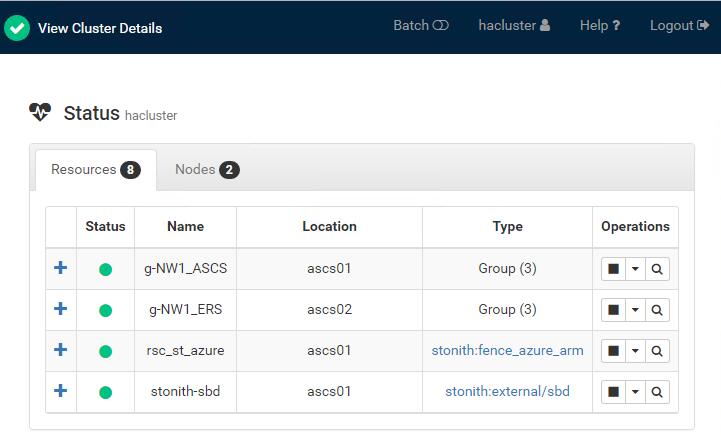
Task: Select the Resources tab
Action: point(96,170)
